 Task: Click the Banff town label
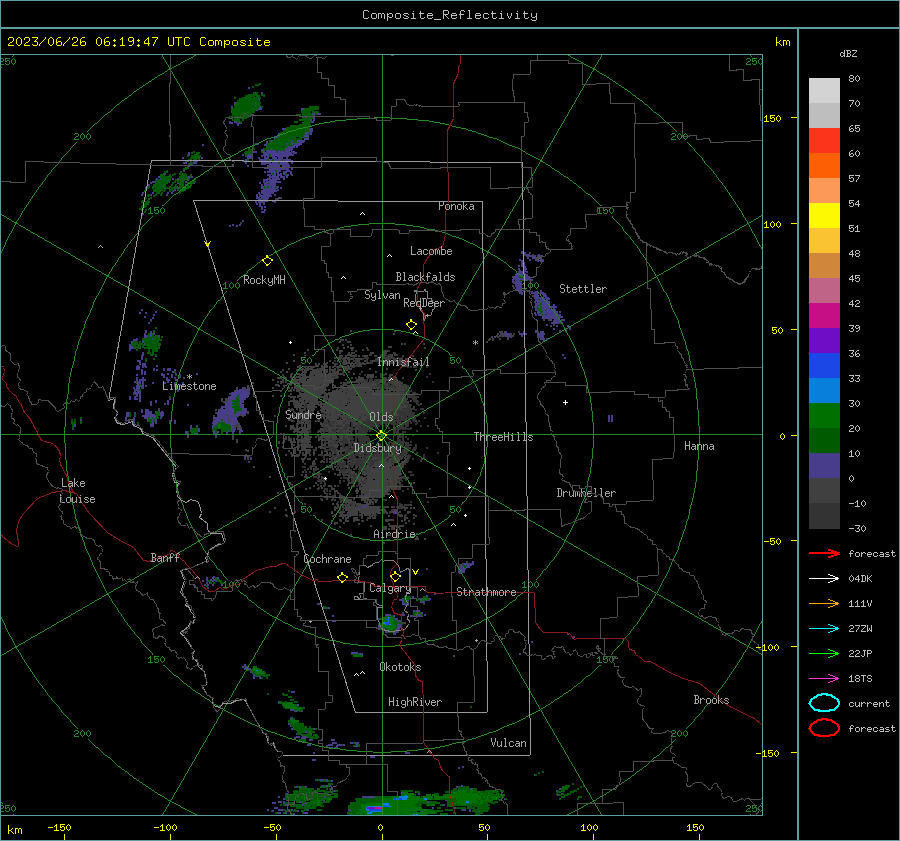(x=165, y=557)
